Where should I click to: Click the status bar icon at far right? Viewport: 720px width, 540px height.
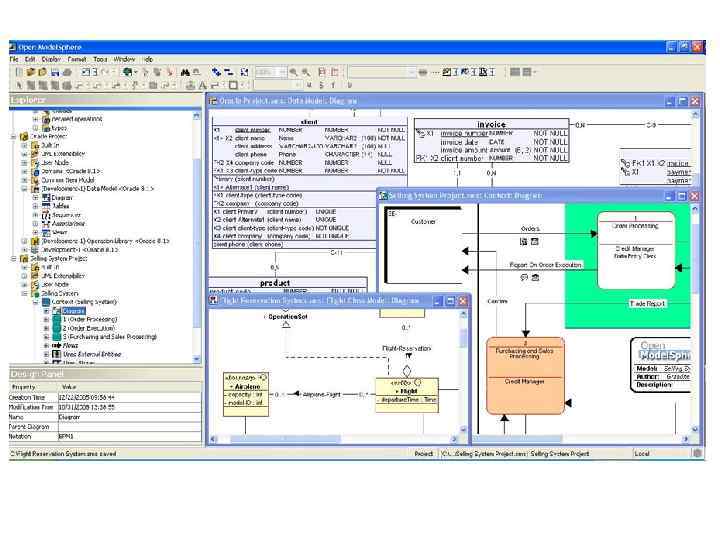click(698, 453)
